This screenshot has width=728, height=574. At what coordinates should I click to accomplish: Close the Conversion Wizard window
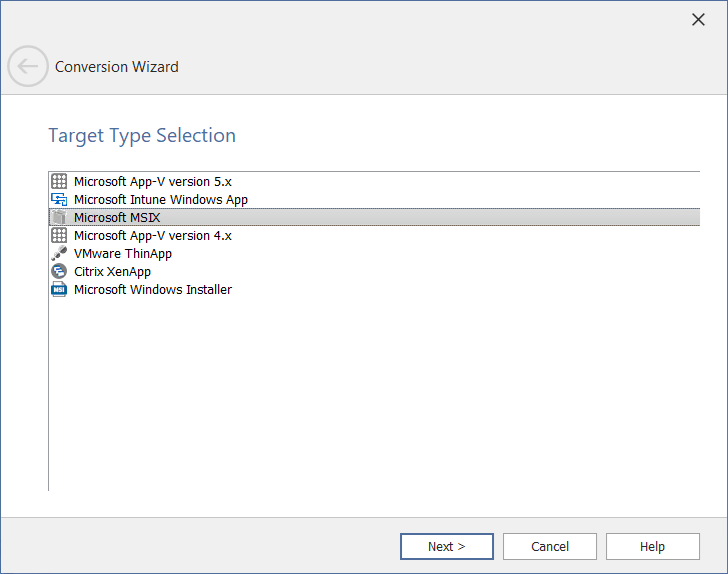[698, 20]
